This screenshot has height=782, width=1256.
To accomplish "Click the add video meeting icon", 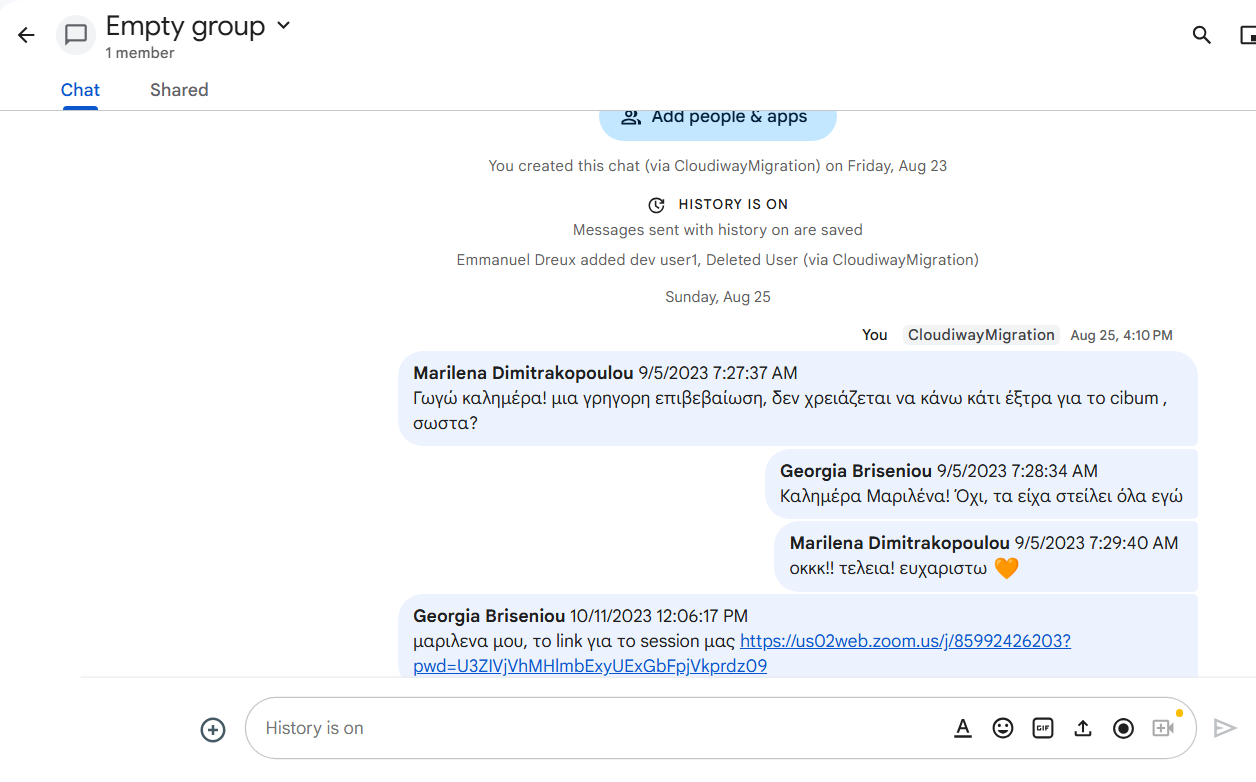I will click(x=1163, y=728).
